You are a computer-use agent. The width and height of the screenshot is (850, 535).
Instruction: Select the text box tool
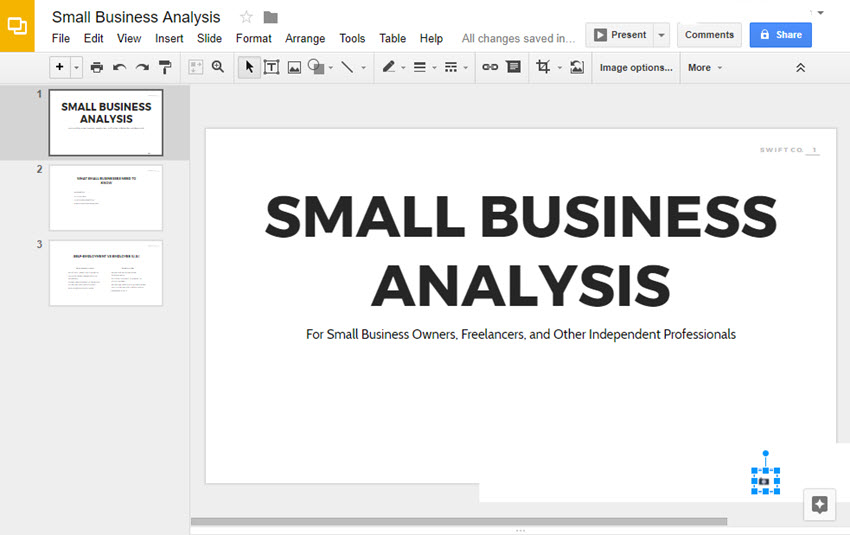(x=271, y=67)
